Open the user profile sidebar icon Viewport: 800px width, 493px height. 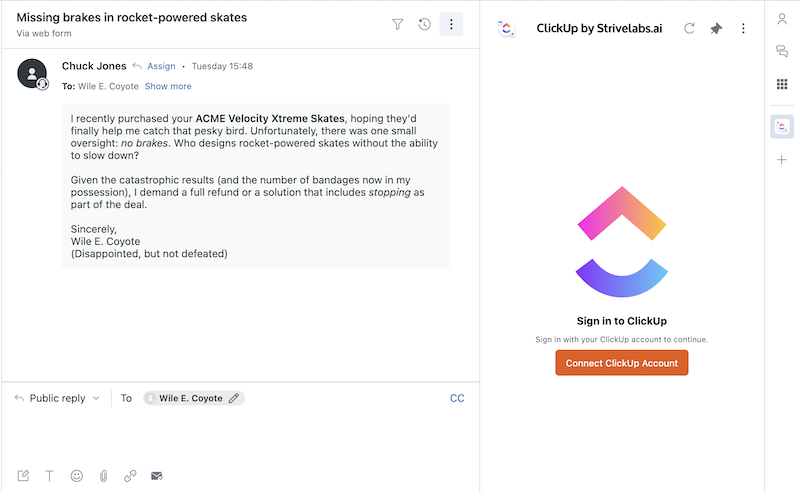tap(782, 19)
